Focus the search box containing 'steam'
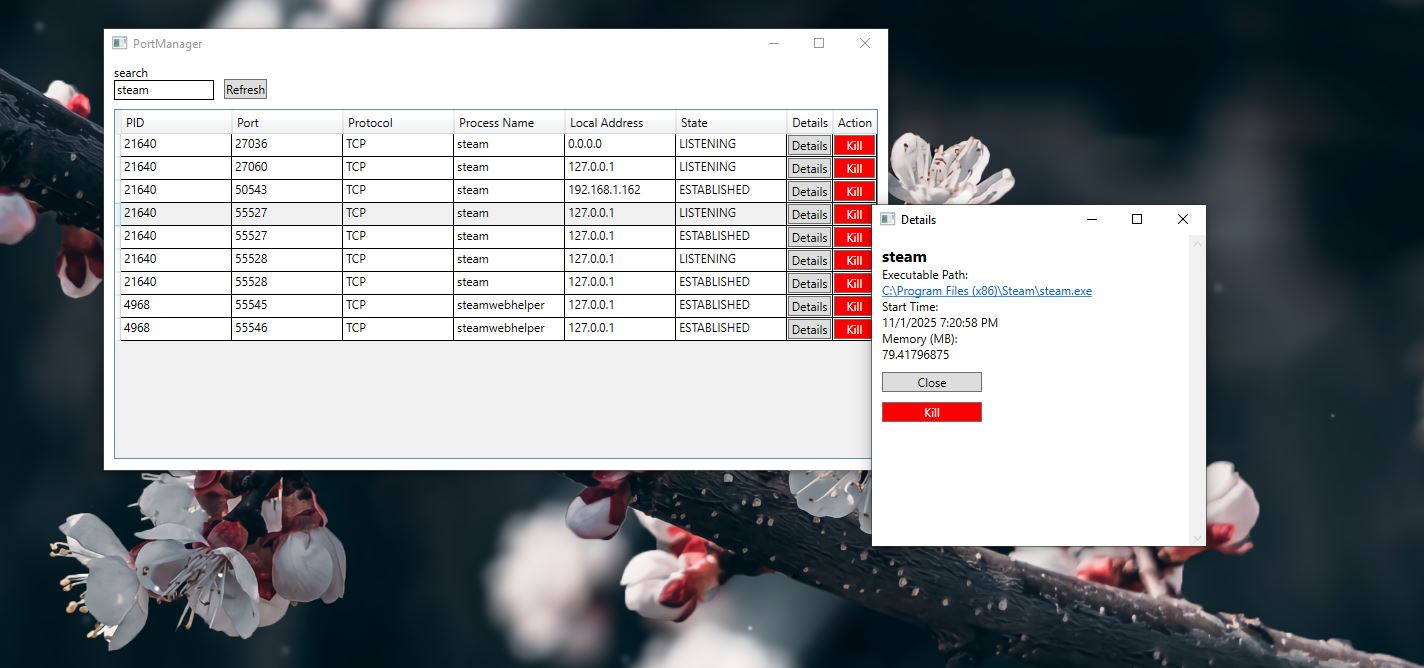The height and width of the screenshot is (668, 1424). click(x=164, y=90)
